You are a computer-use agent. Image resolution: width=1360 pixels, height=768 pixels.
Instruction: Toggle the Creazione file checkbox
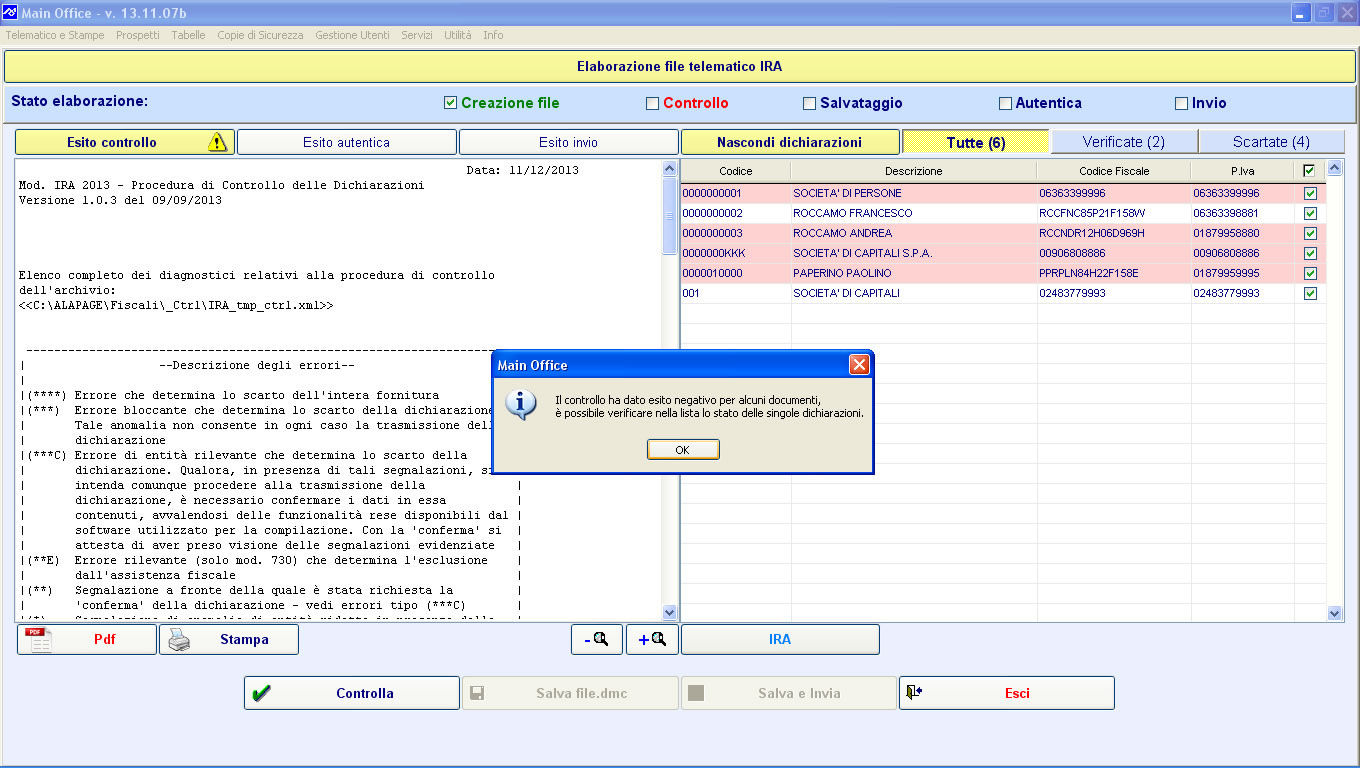point(451,103)
